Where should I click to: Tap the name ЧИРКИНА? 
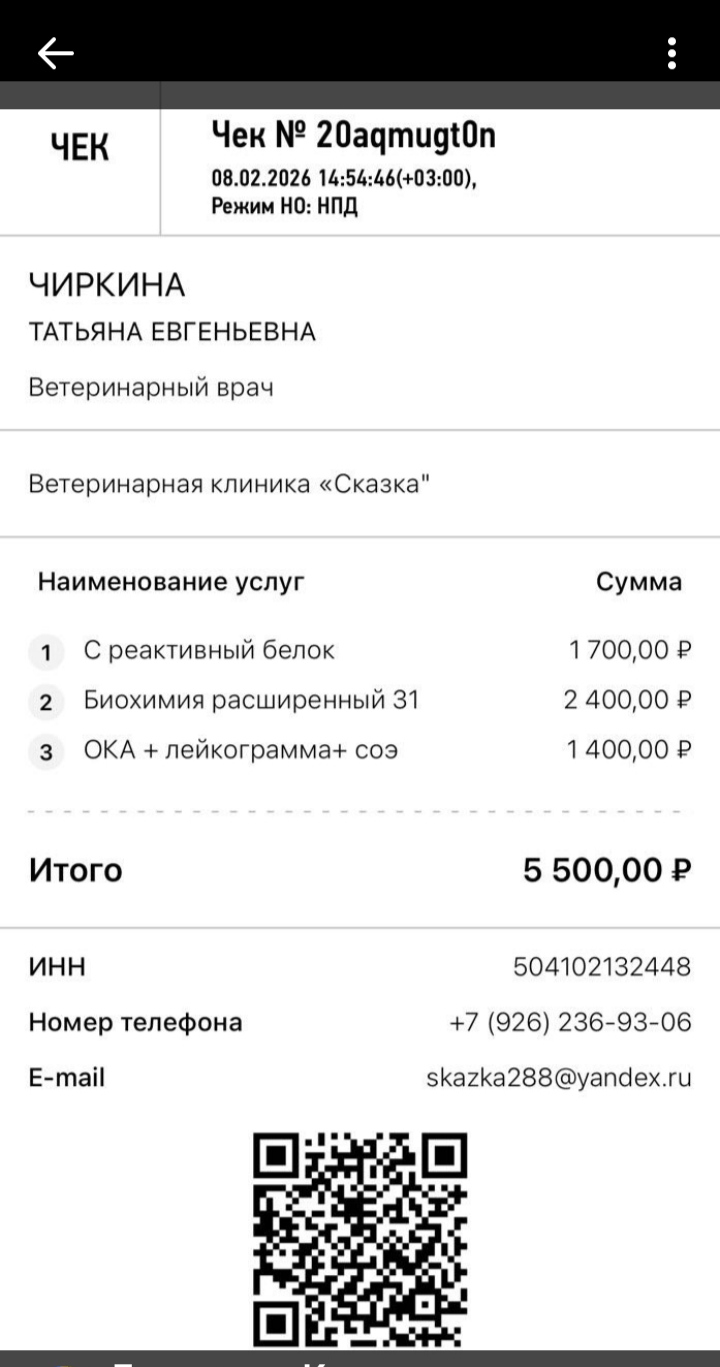pos(107,286)
